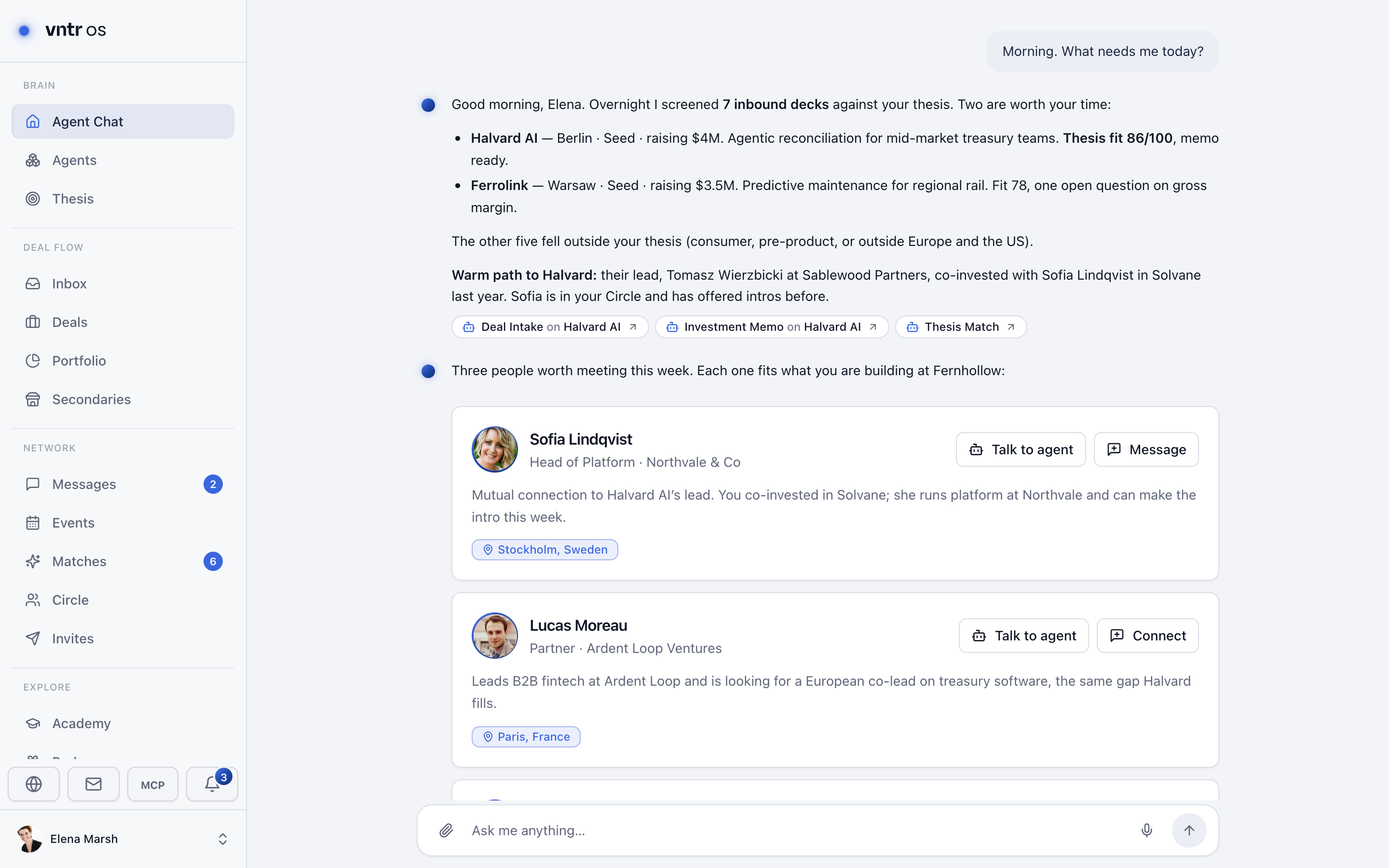Click the send arrow button
This screenshot has height=868, width=1389.
[1189, 830]
